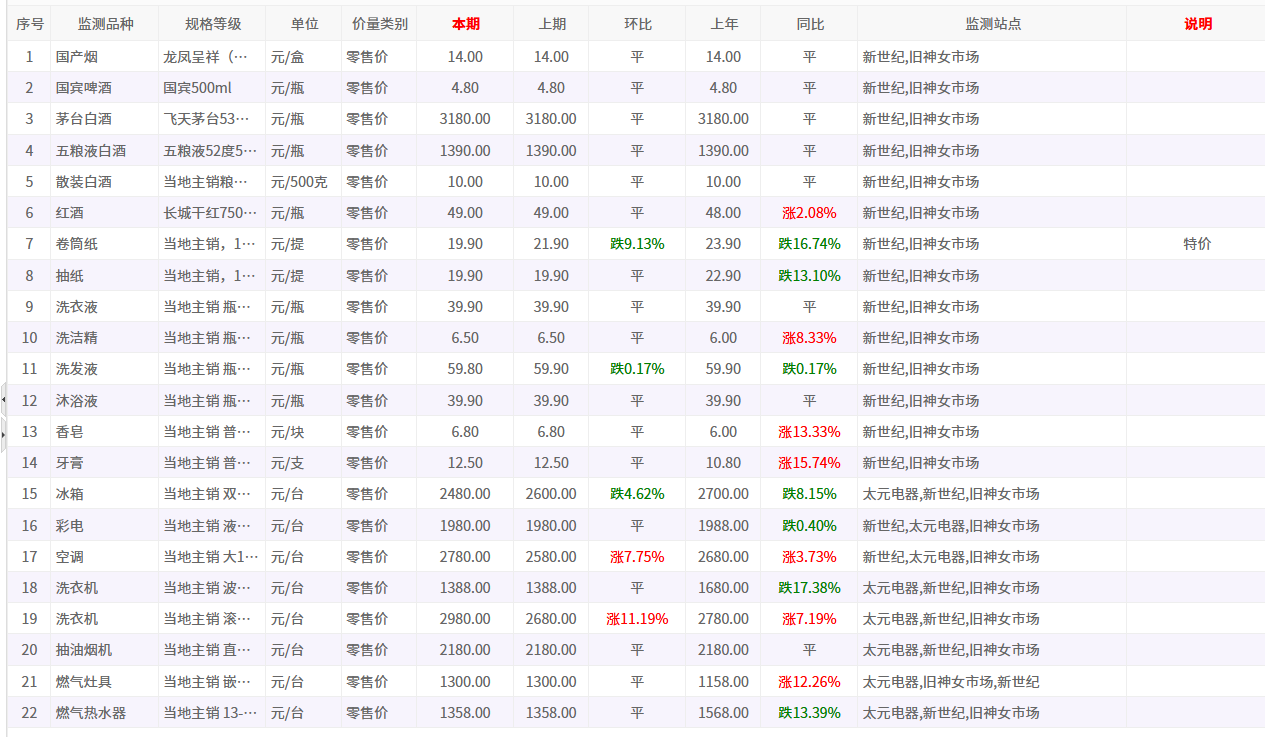This screenshot has height=737, width=1265.
Task: Click 长城干红750 specification cell
Action: [211, 213]
